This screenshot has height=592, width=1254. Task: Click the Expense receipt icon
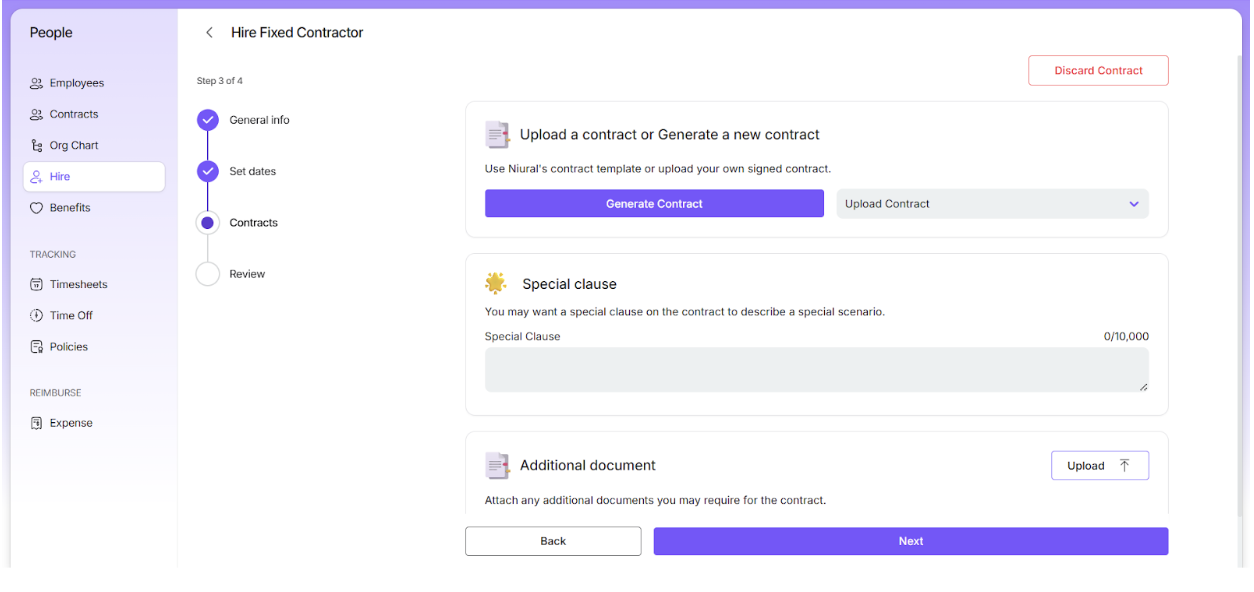click(x=37, y=423)
